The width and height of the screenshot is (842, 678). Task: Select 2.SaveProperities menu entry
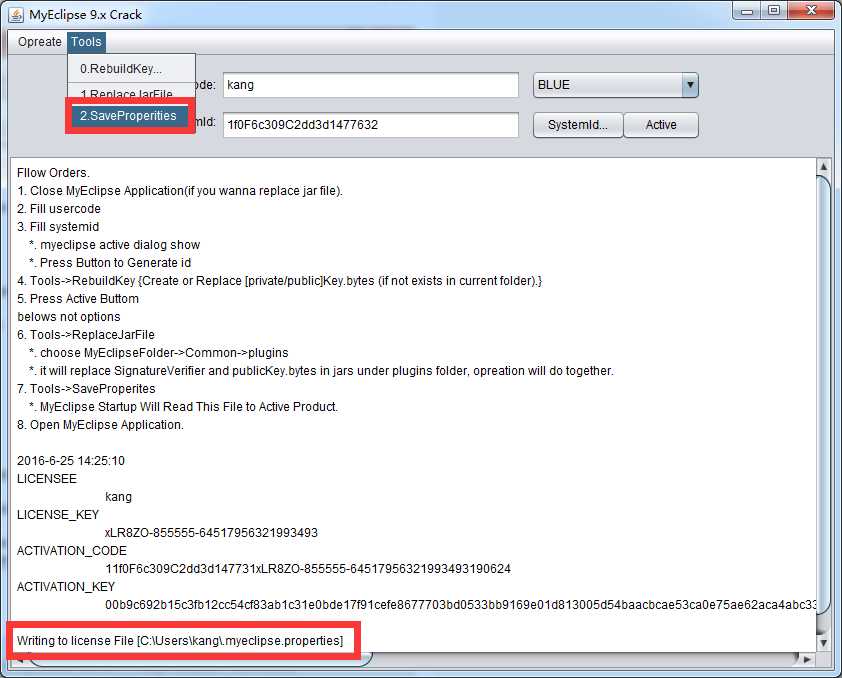(129, 115)
